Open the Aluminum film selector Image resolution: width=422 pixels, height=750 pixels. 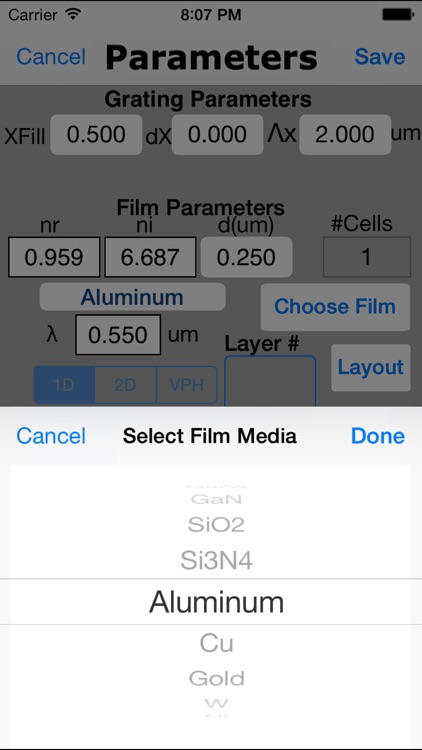pos(133,297)
